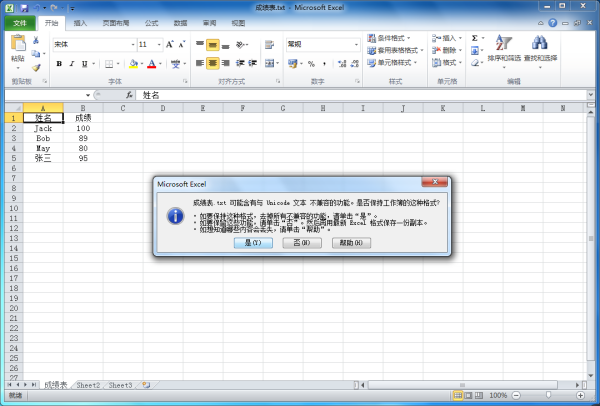Screen dimensions: 600x406
Task: Click the Merge and Center icon
Action: click(269, 63)
